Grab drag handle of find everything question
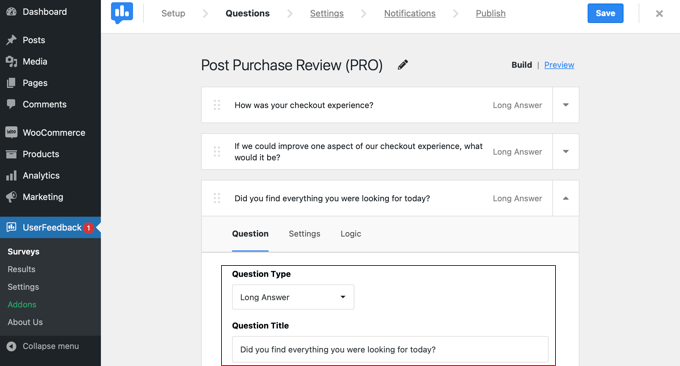The height and width of the screenshot is (366, 680). [x=217, y=198]
